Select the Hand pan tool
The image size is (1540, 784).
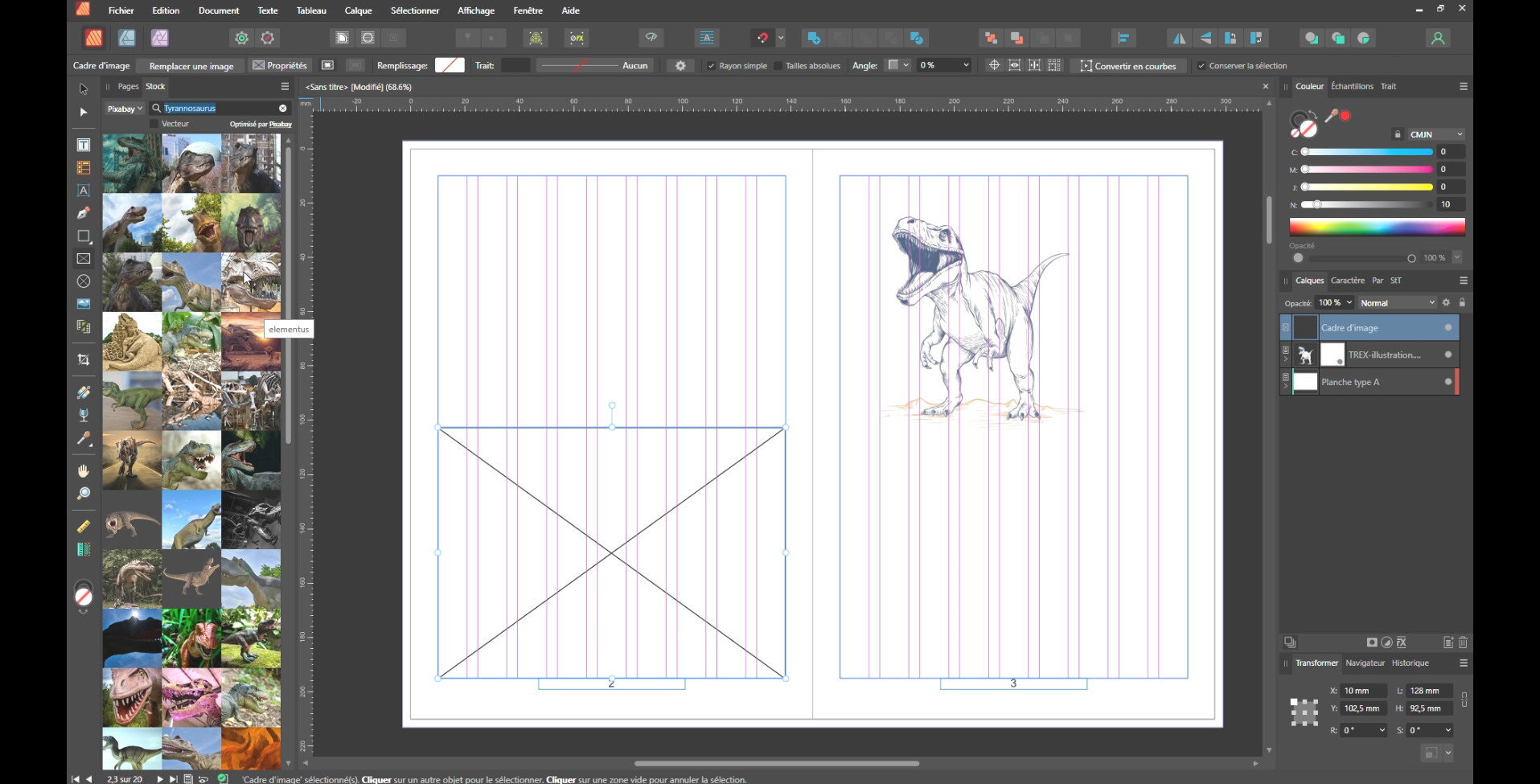pyautogui.click(x=83, y=470)
